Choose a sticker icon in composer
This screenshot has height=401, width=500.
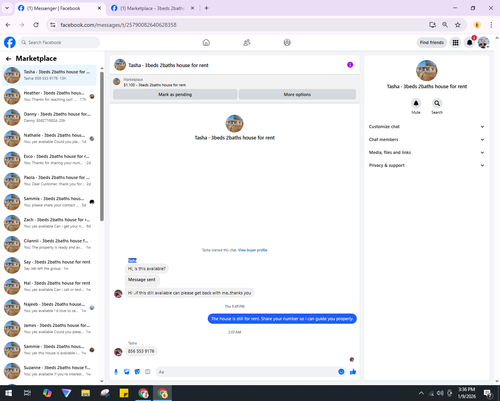point(137,372)
